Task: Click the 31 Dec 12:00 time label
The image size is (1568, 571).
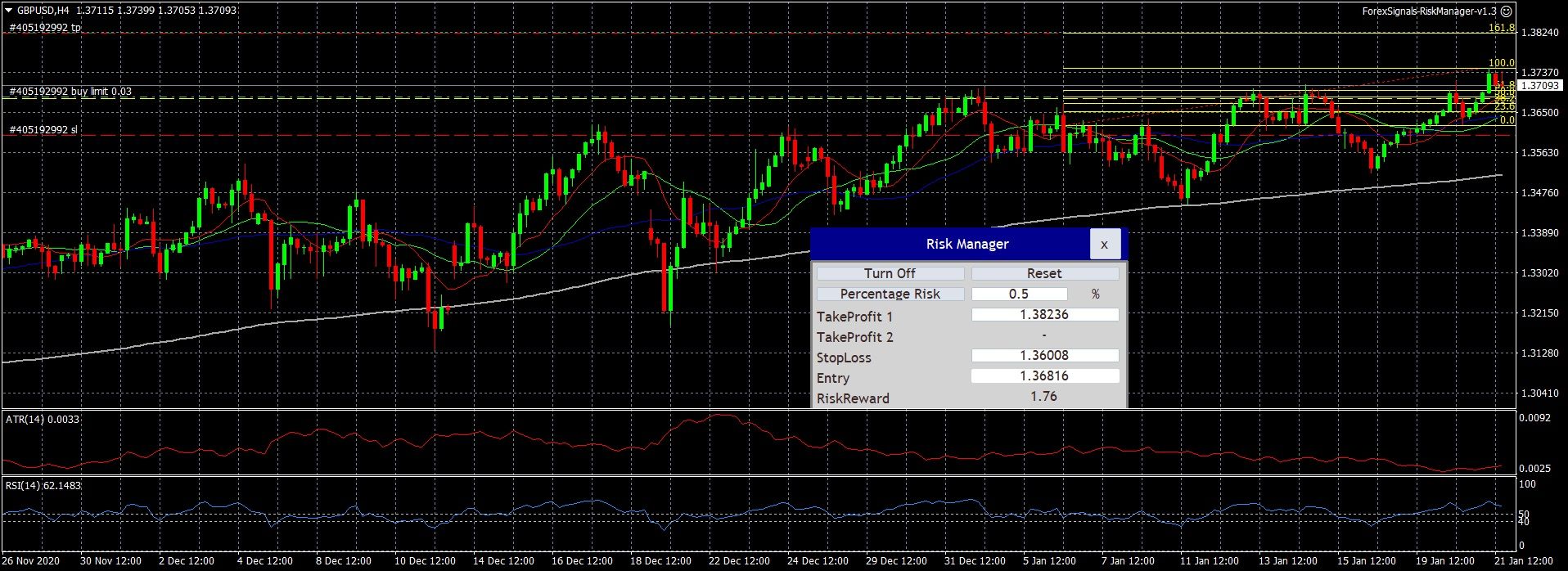Action: (975, 561)
